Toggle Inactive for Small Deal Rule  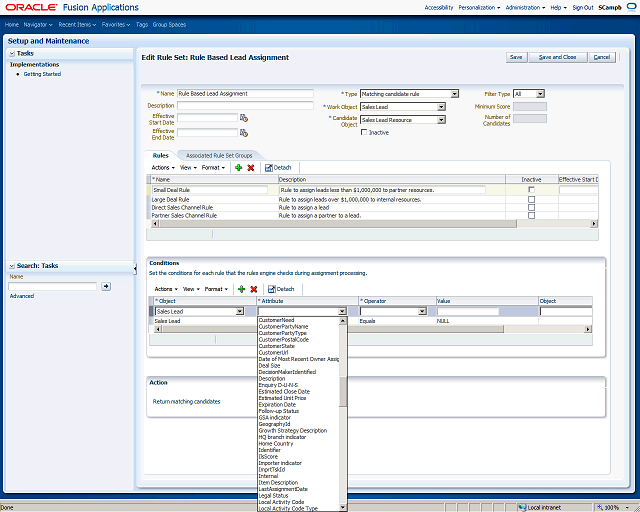click(x=531, y=190)
